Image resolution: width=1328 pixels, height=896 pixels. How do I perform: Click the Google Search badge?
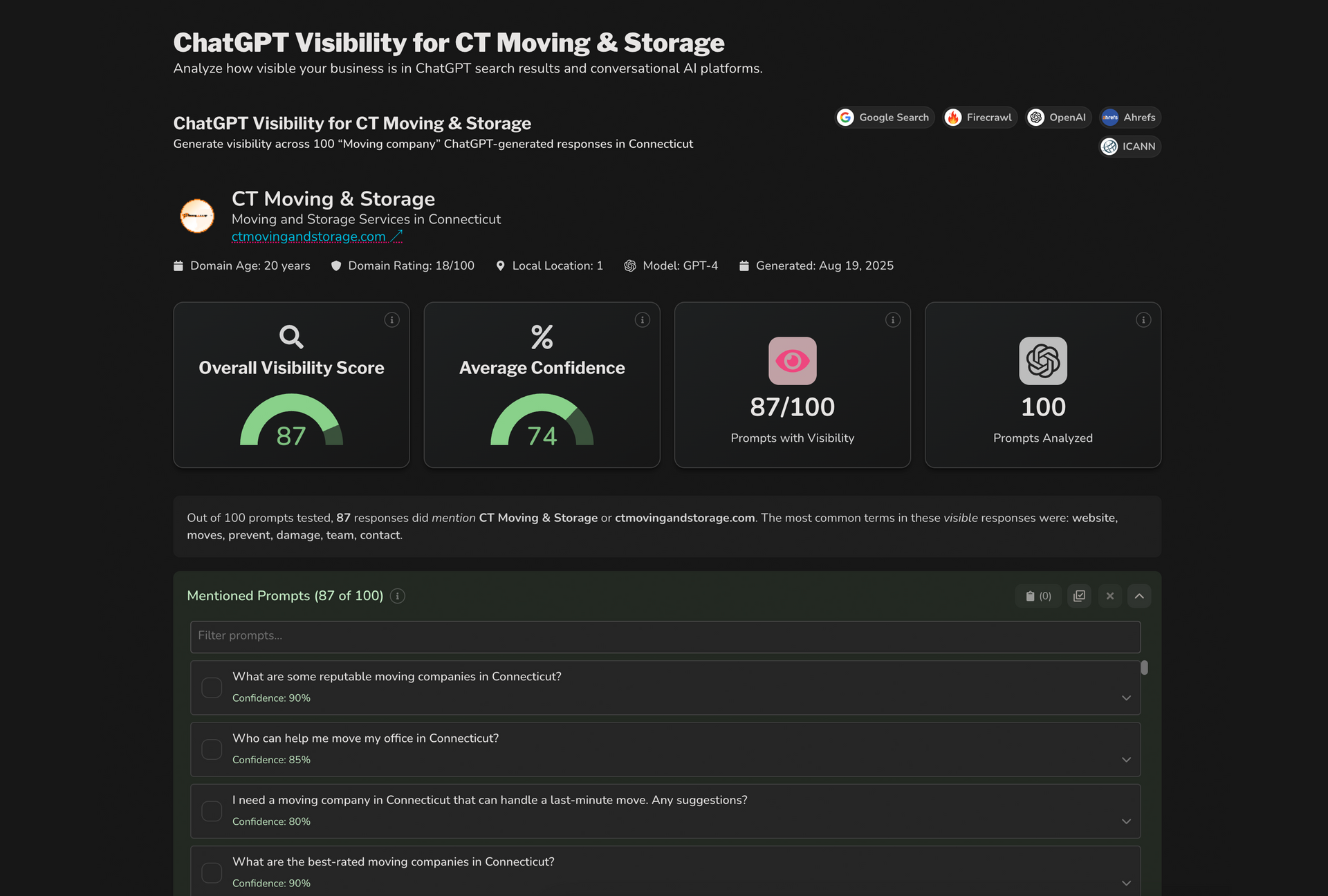885,118
